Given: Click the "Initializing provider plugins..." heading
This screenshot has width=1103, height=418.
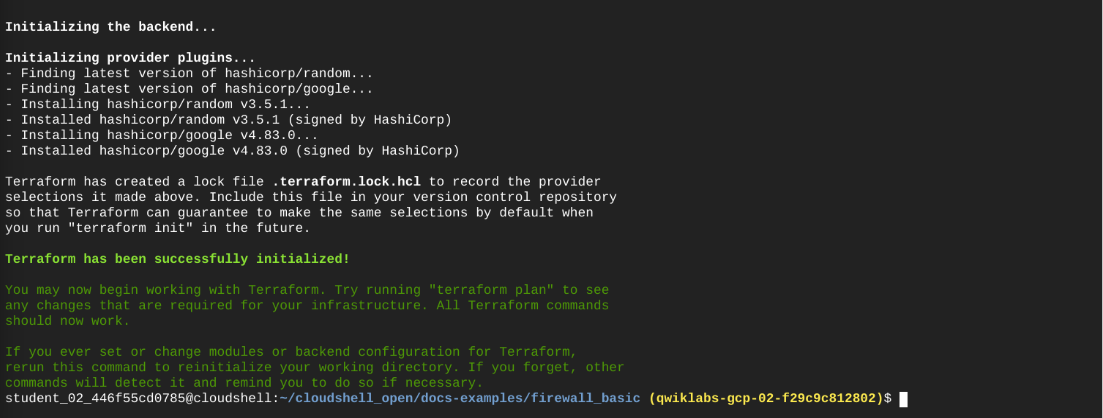Looking at the screenshot, I should pos(130,57).
